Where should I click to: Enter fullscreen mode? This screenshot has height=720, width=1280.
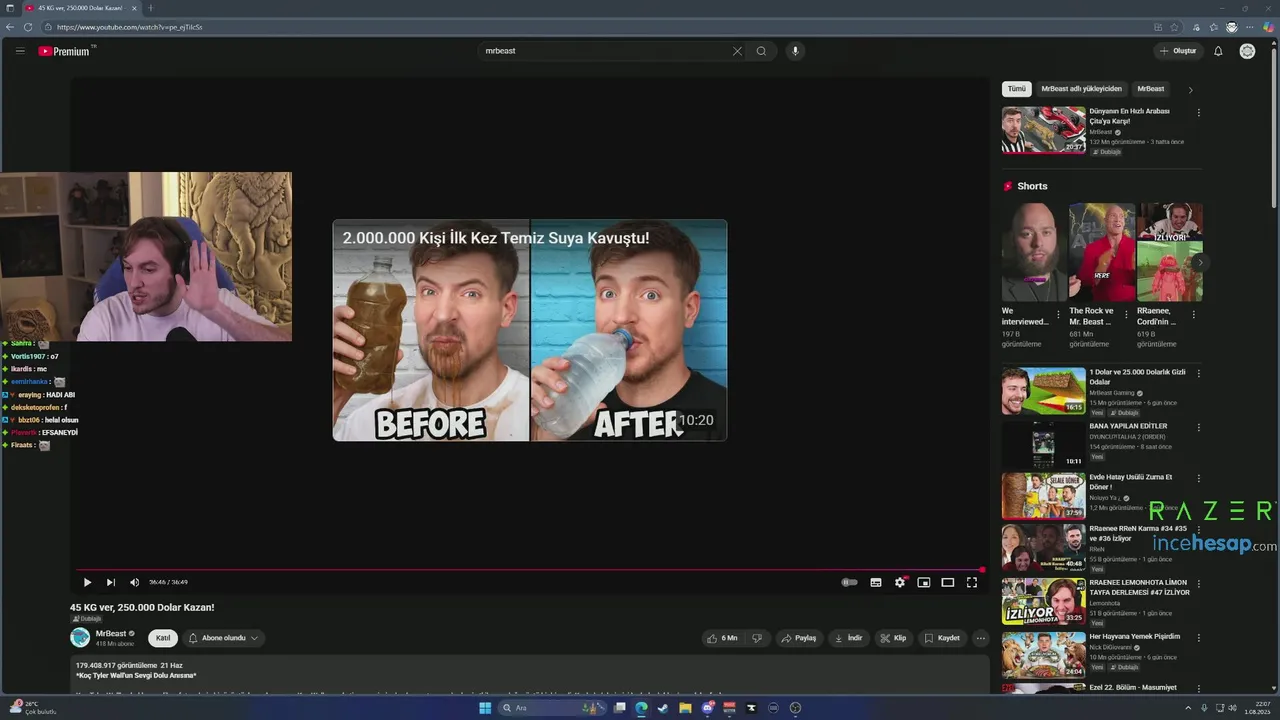(972, 582)
